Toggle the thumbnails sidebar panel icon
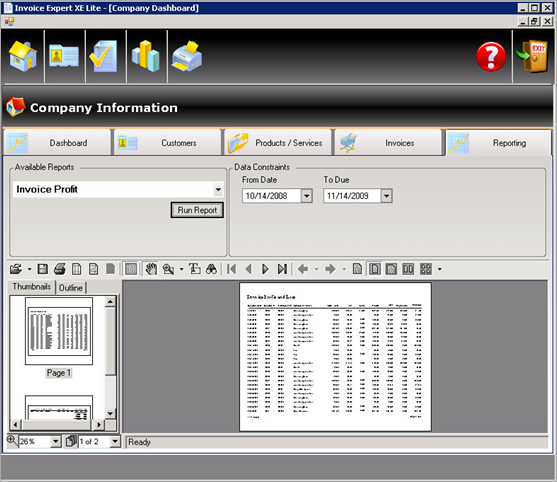The width and height of the screenshot is (557, 482). pos(131,269)
